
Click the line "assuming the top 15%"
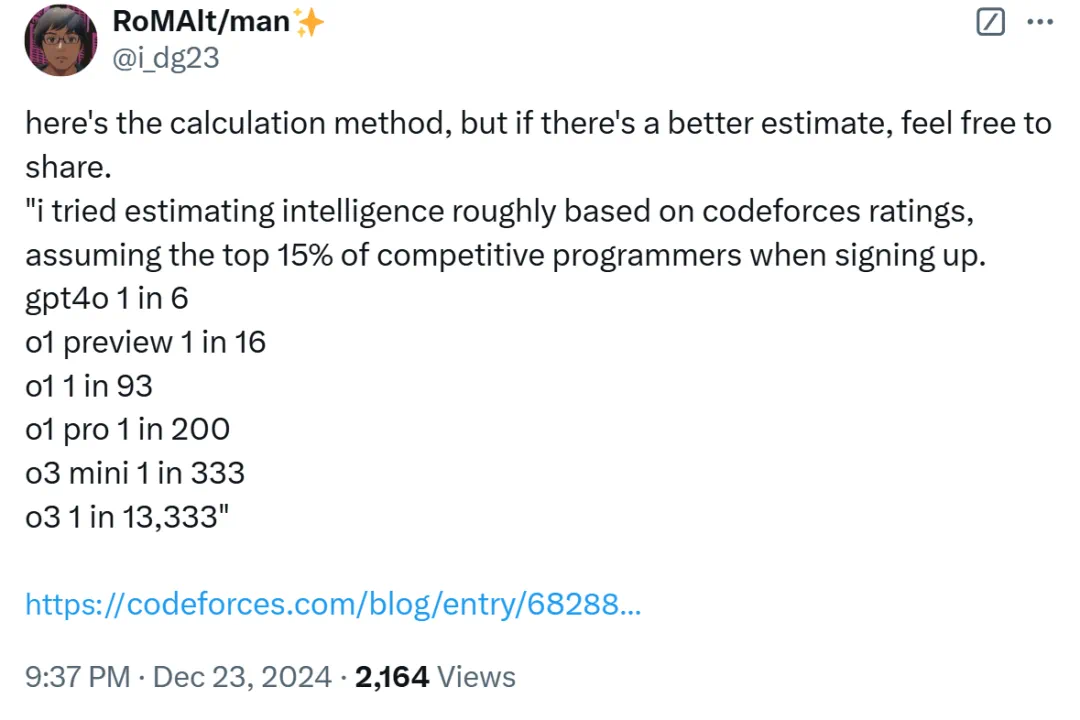(x=506, y=256)
